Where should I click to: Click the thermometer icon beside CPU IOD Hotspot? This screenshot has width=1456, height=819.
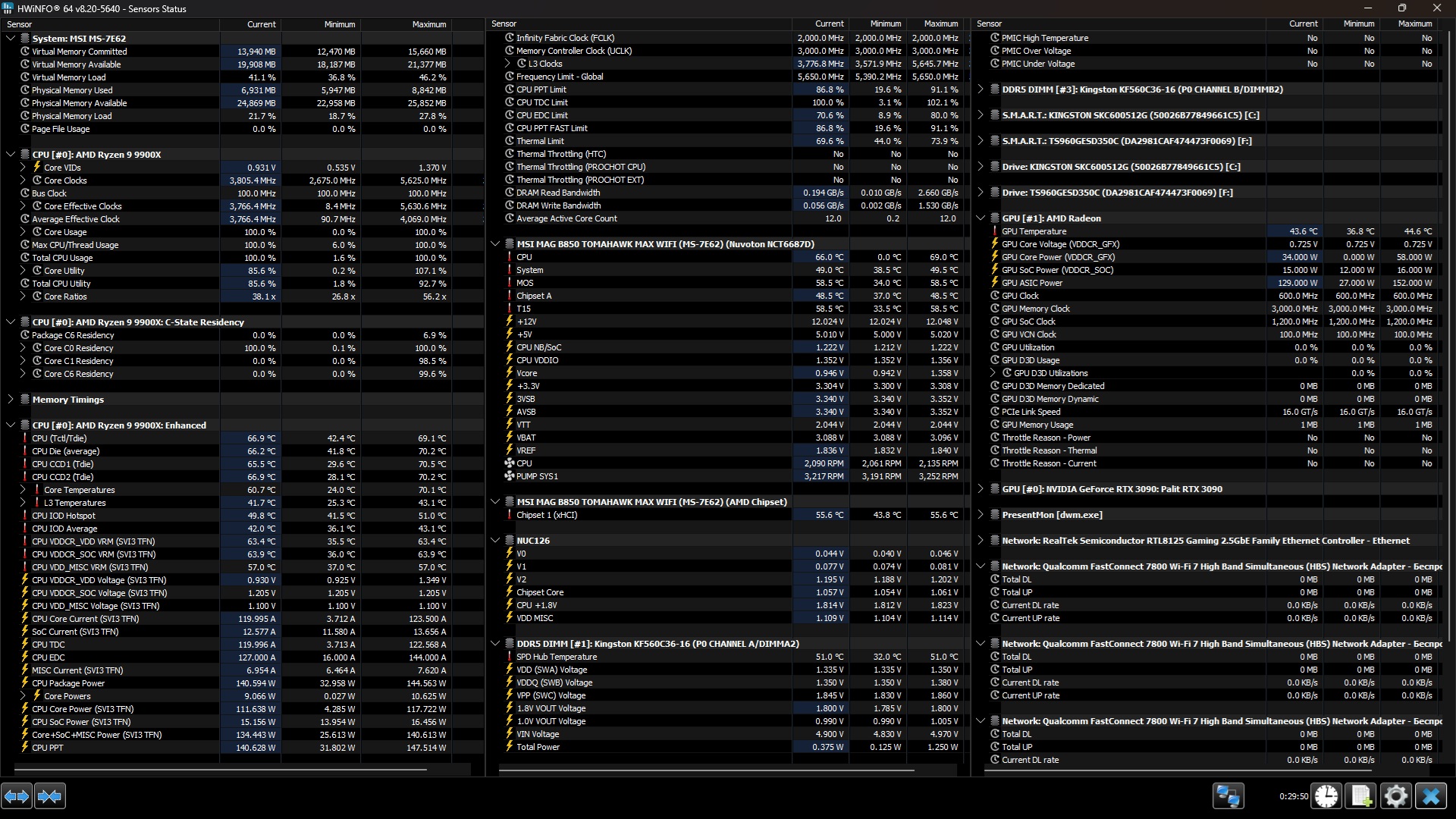point(25,516)
